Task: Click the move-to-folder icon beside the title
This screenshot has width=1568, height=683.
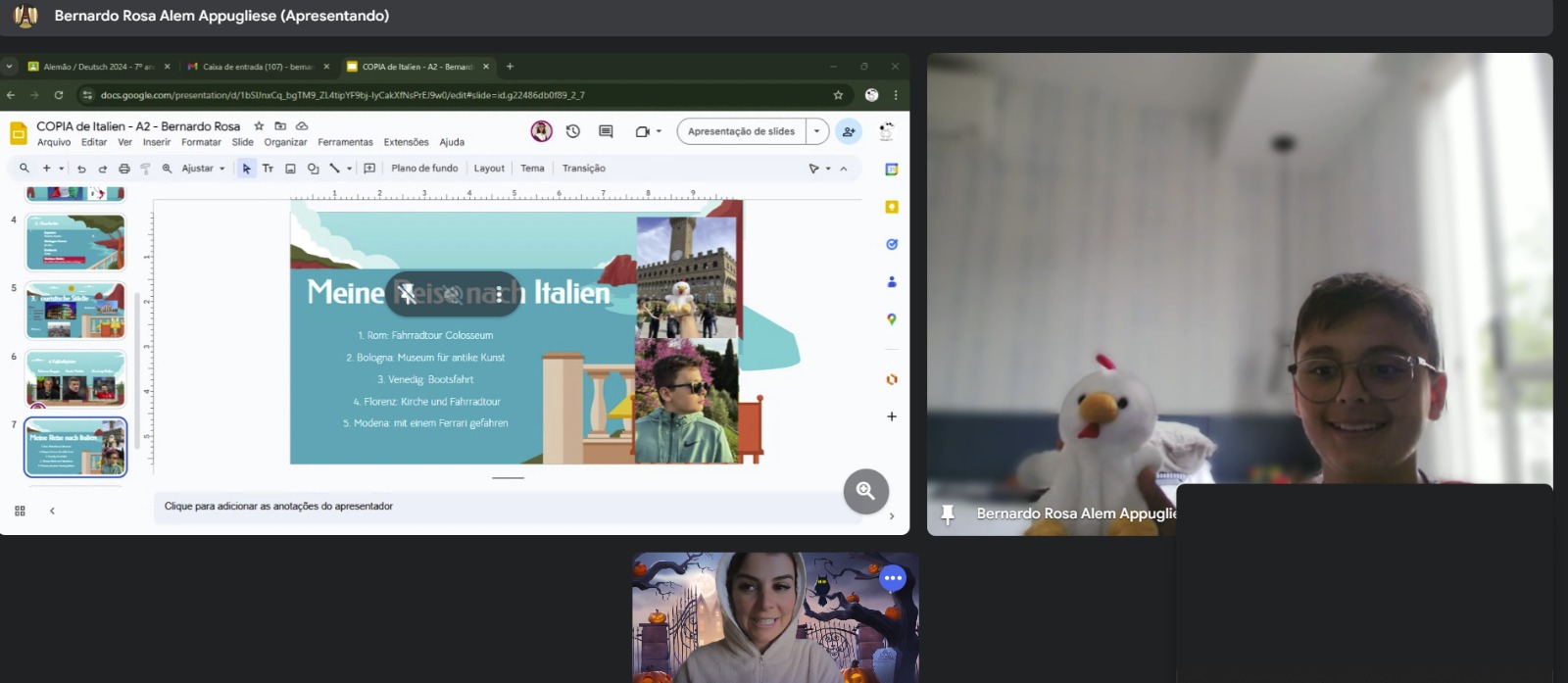Action: coord(280,126)
